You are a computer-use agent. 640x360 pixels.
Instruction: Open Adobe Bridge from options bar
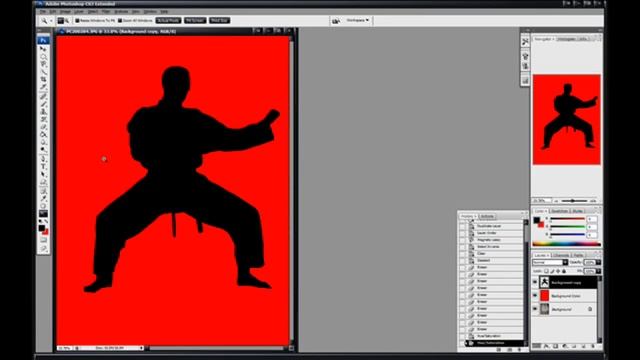[336, 21]
